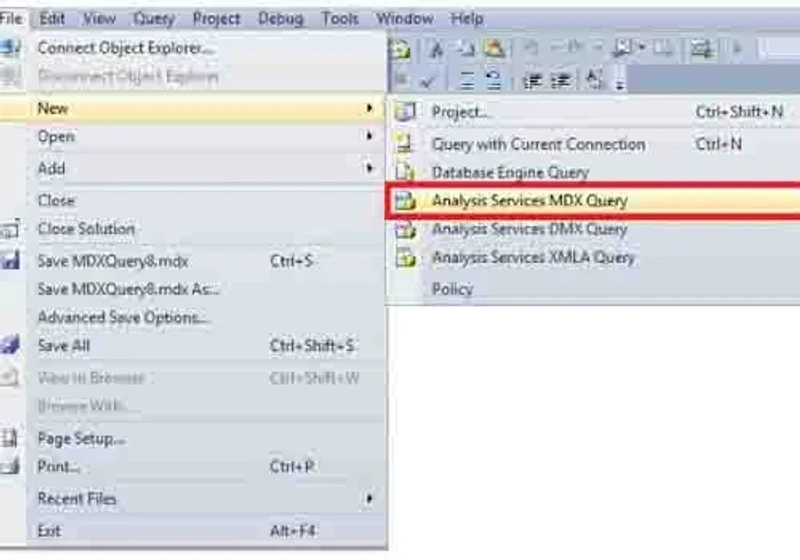The height and width of the screenshot is (560, 800).
Task: Click the Database Engine Query icon
Action: pos(405,172)
